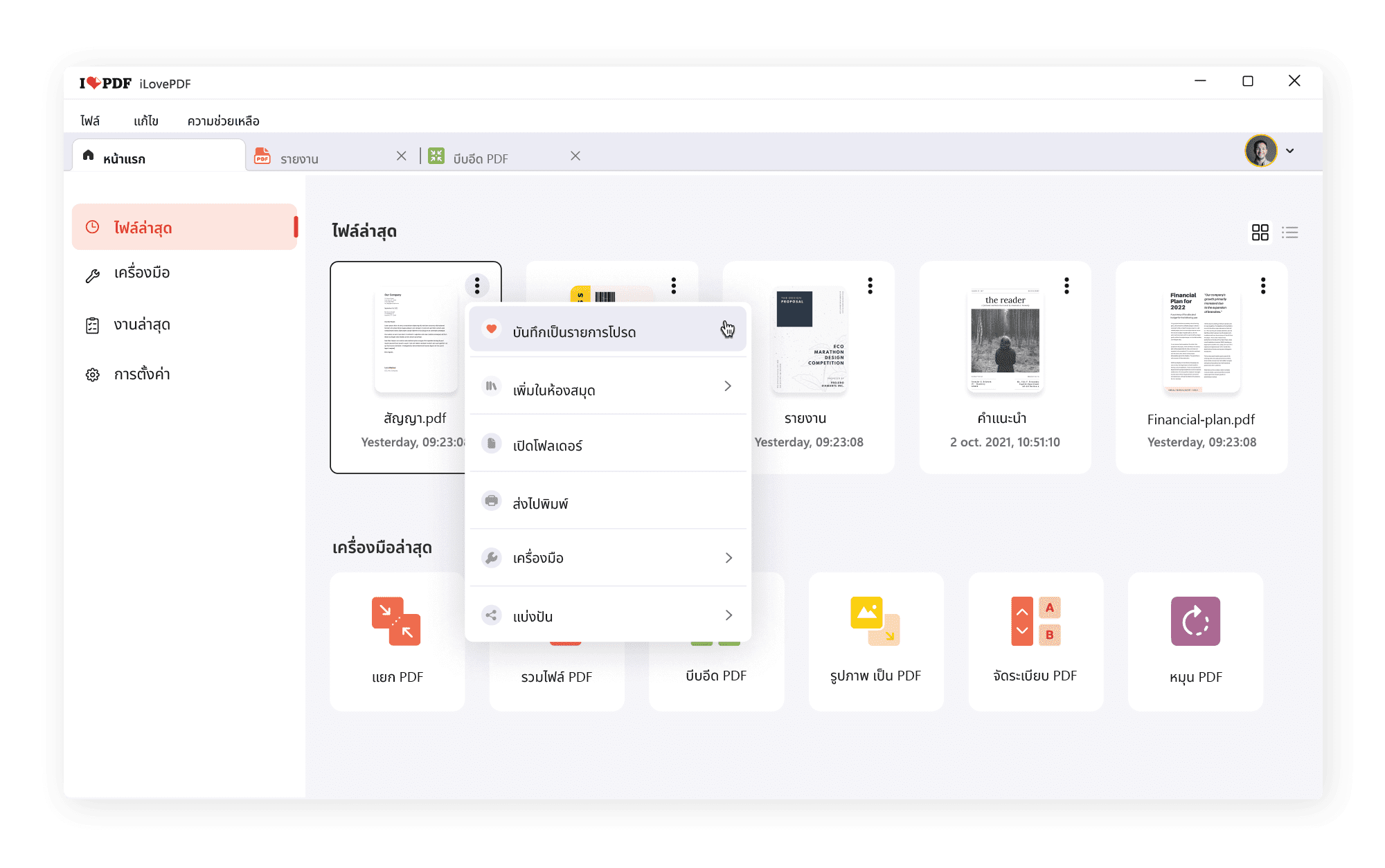Click the PDF file icon on รายงาน tab

point(262,156)
